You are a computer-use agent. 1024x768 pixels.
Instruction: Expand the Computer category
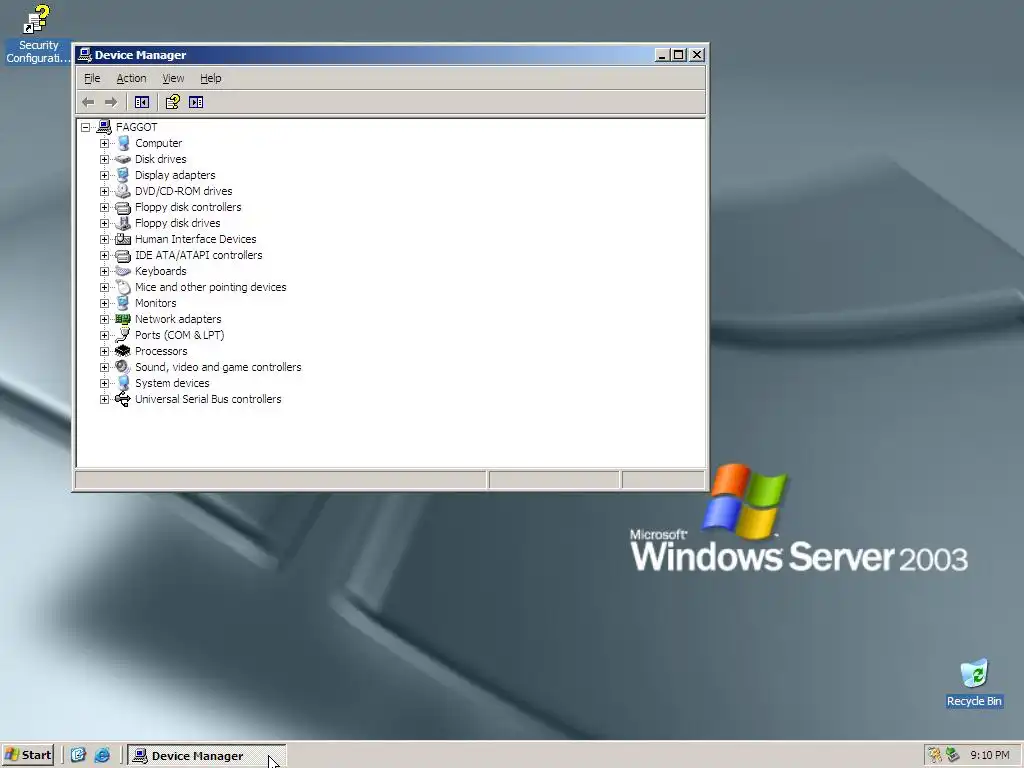[x=104, y=143]
